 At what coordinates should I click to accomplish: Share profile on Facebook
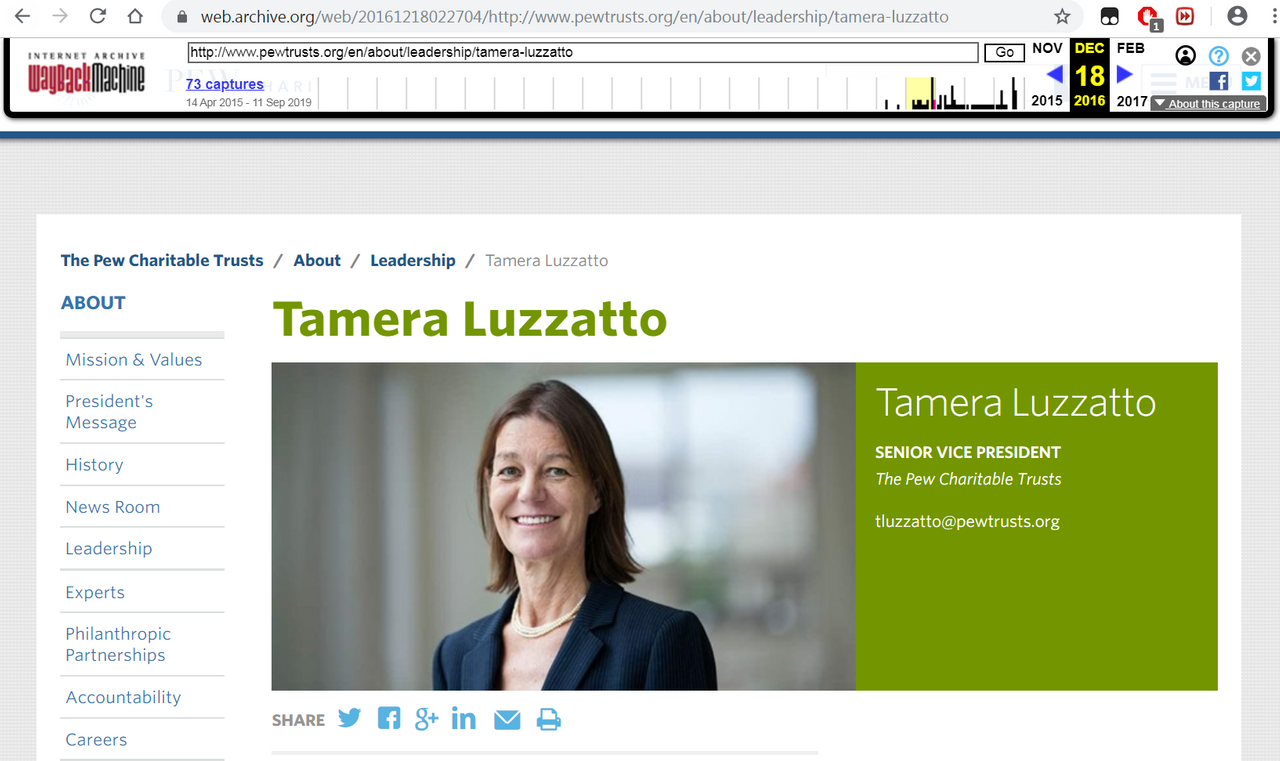(389, 718)
